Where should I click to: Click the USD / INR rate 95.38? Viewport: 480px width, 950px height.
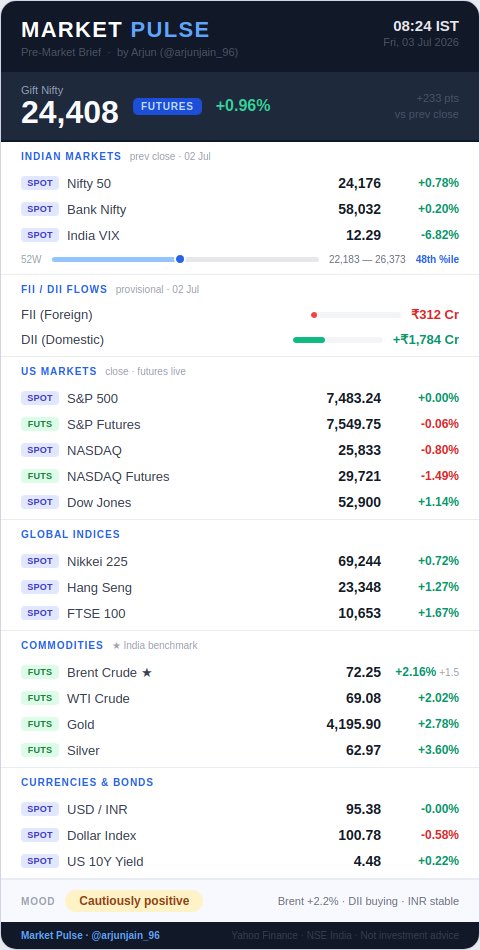(x=364, y=809)
